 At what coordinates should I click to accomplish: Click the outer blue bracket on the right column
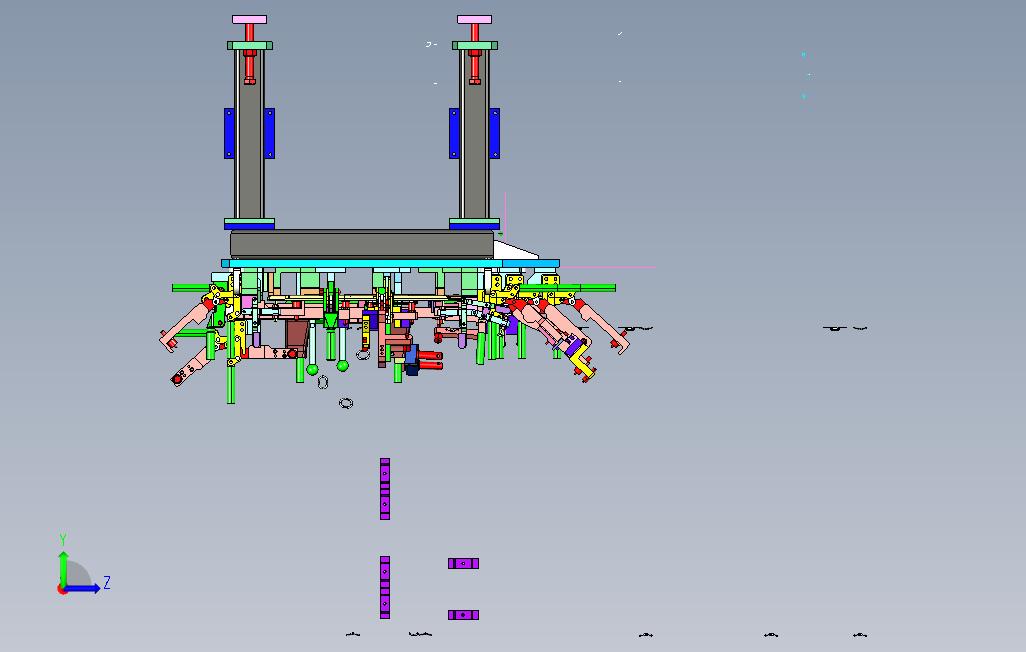[495, 134]
